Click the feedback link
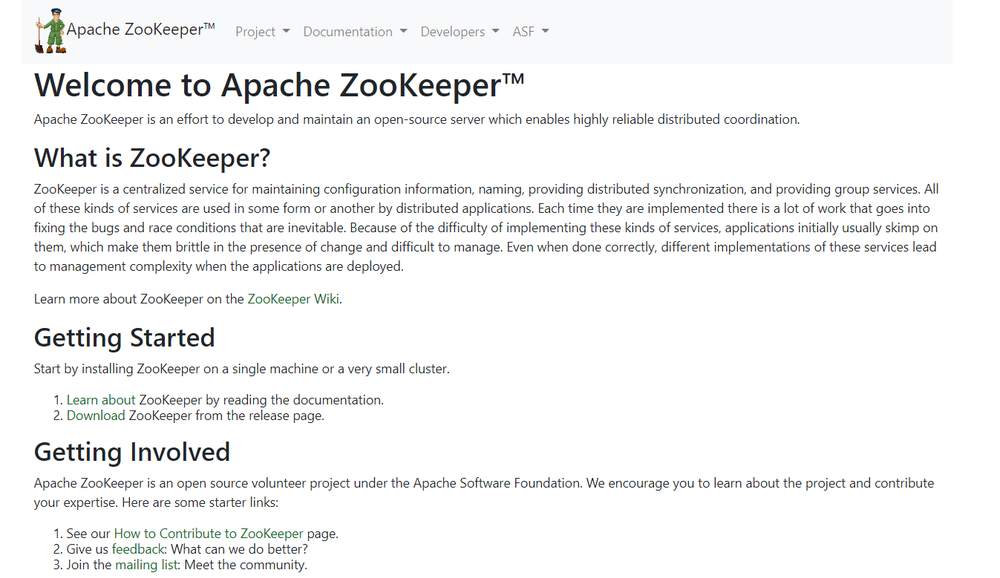This screenshot has height=578, width=1000. coord(138,549)
